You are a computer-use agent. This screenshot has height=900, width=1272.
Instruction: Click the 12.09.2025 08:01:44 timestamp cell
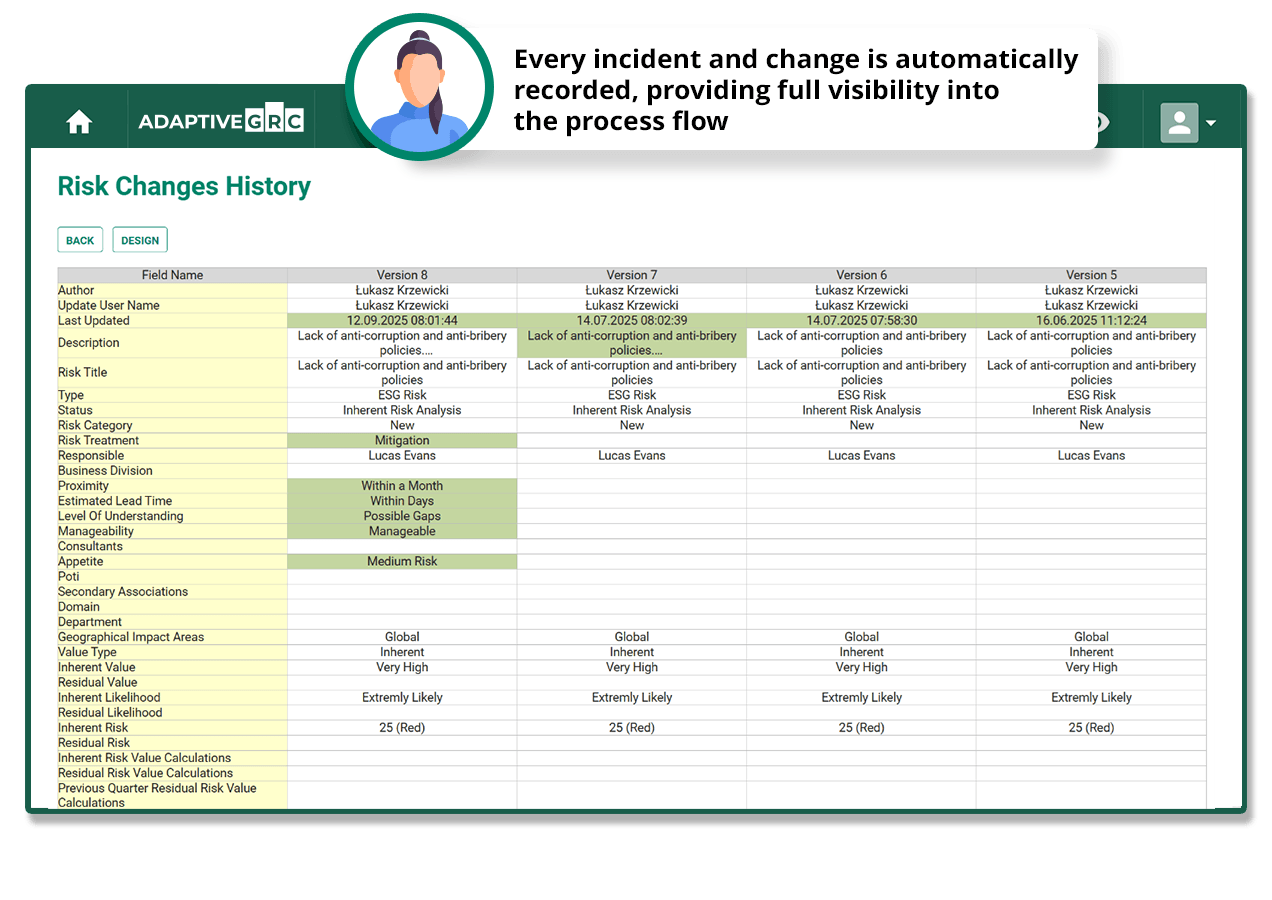402,321
